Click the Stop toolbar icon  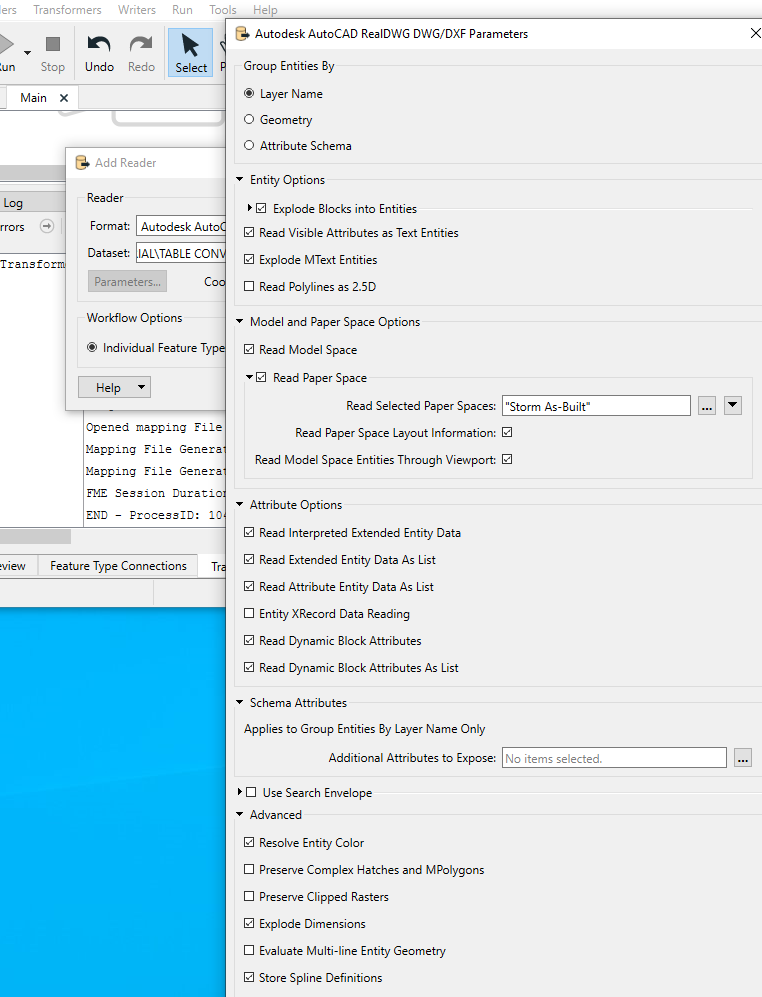coord(53,53)
